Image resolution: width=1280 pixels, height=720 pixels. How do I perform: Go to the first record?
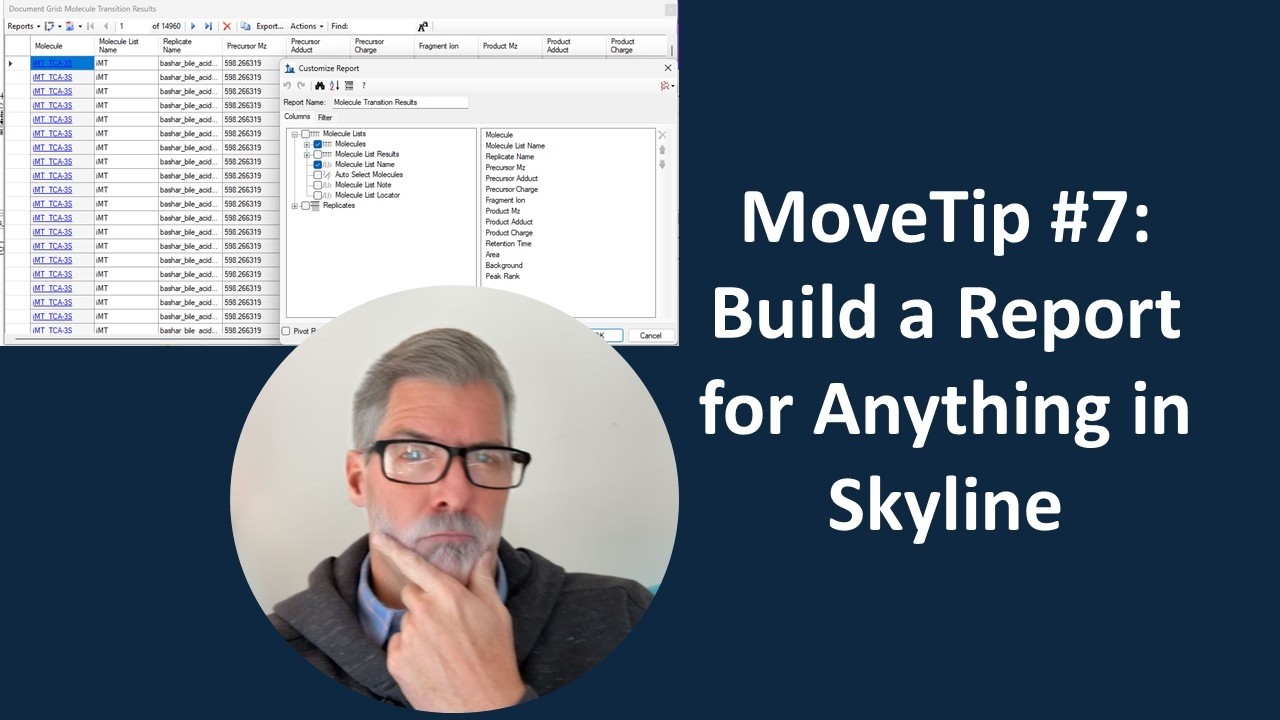tap(91, 26)
